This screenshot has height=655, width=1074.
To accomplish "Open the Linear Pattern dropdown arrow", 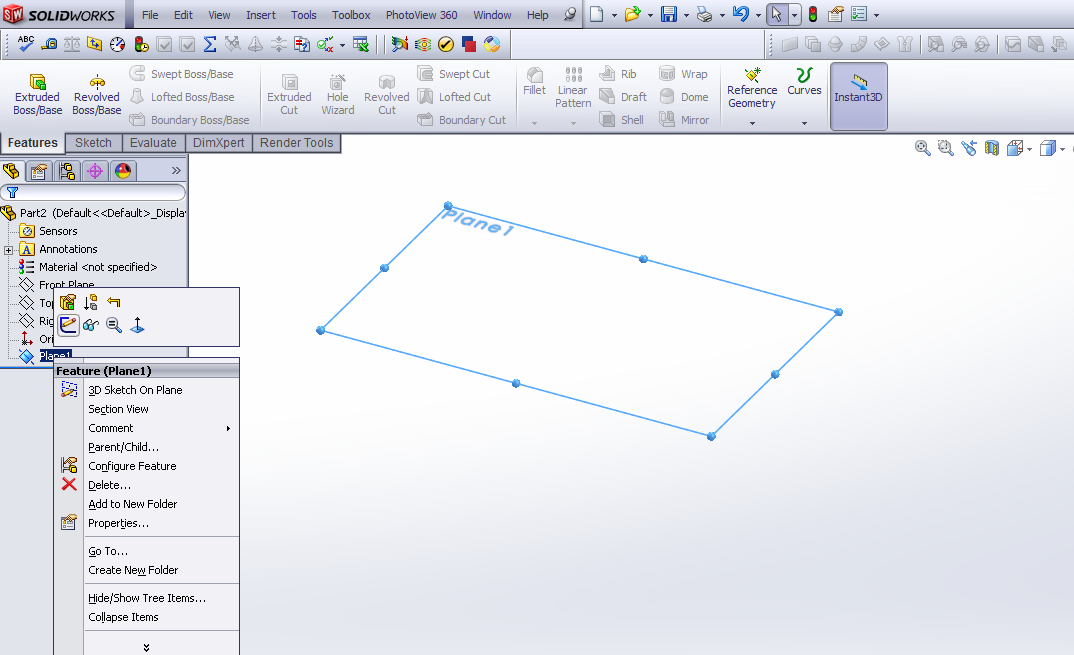I will point(573,123).
